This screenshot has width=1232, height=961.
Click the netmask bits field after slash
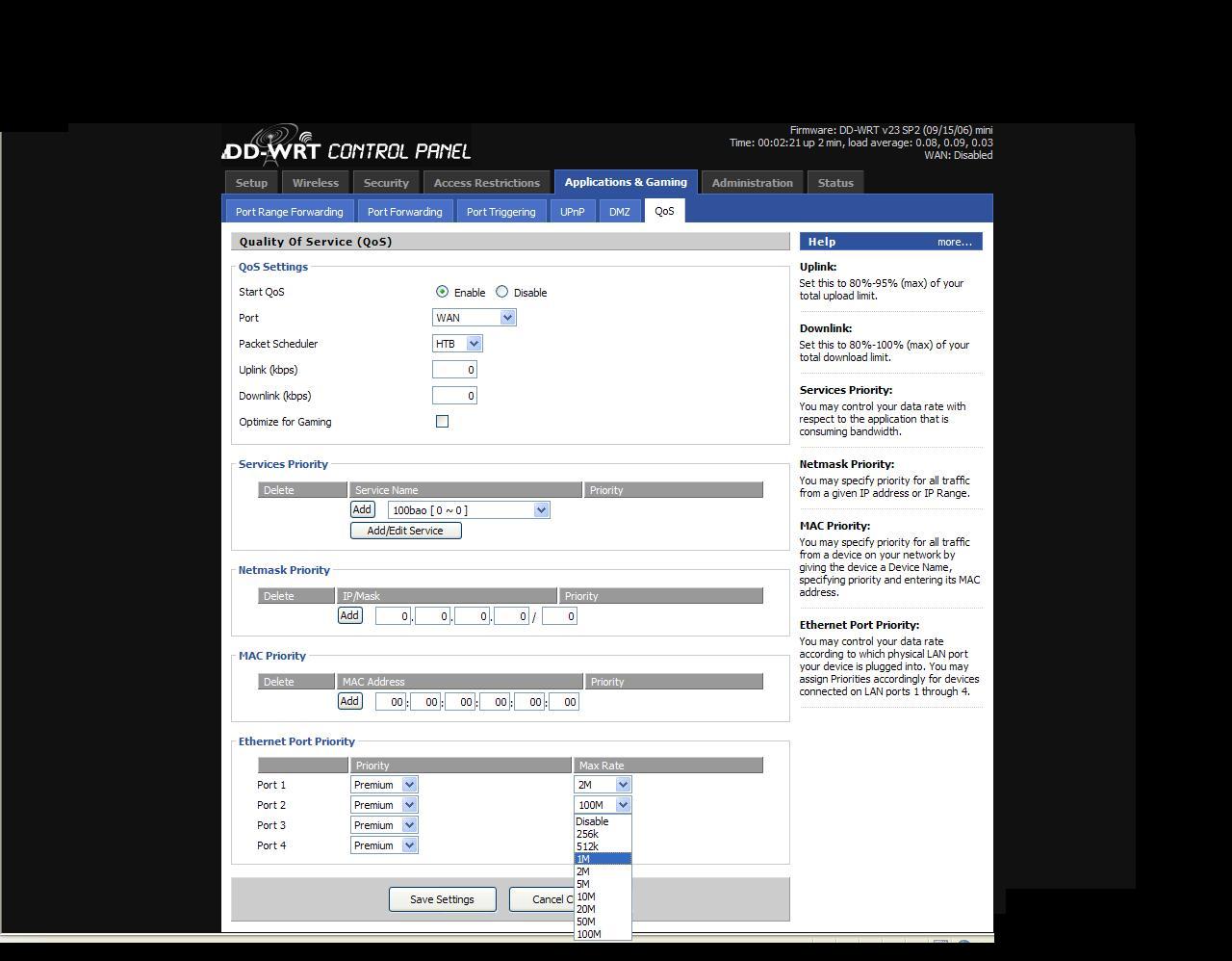[x=559, y=616]
